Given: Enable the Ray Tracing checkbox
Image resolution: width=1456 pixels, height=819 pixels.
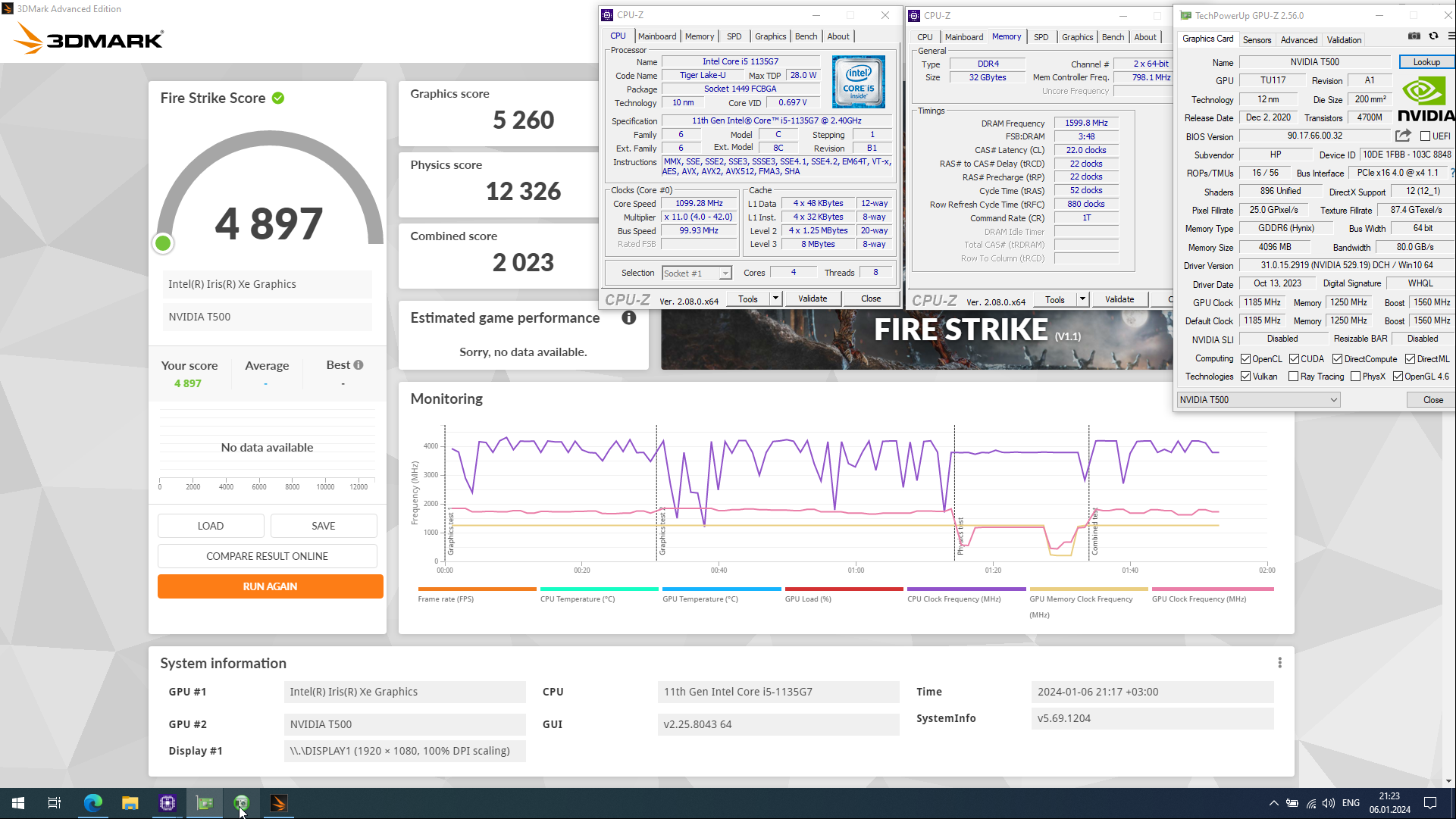Looking at the screenshot, I should (x=1294, y=377).
